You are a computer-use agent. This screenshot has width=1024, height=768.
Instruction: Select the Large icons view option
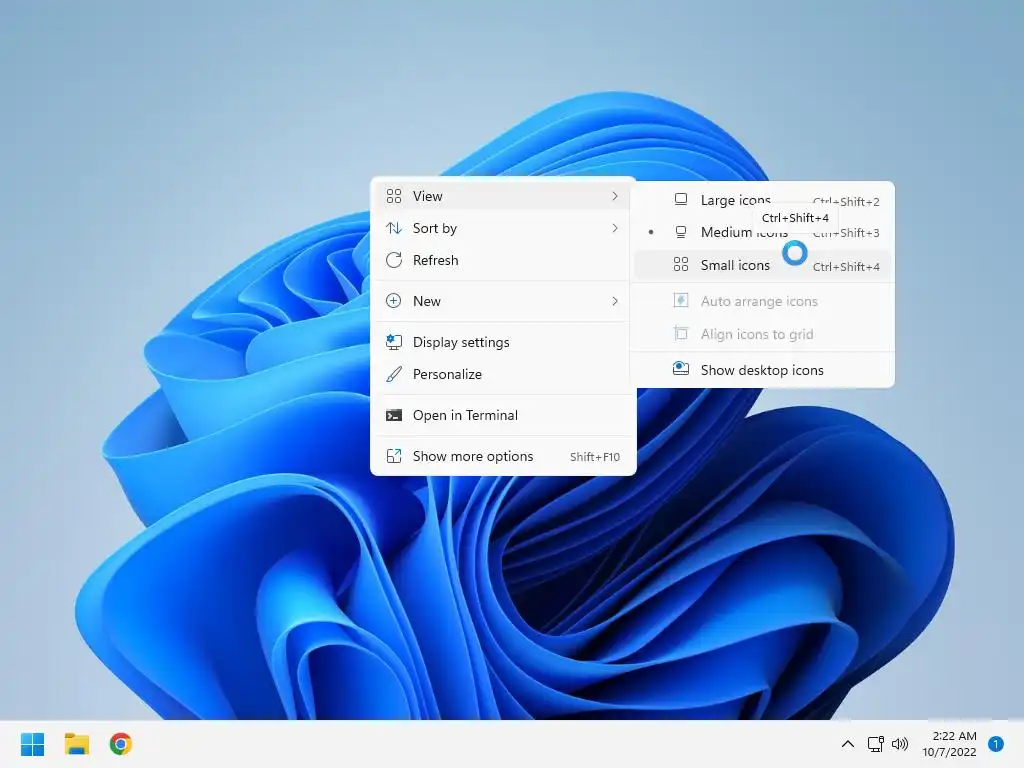pos(762,200)
